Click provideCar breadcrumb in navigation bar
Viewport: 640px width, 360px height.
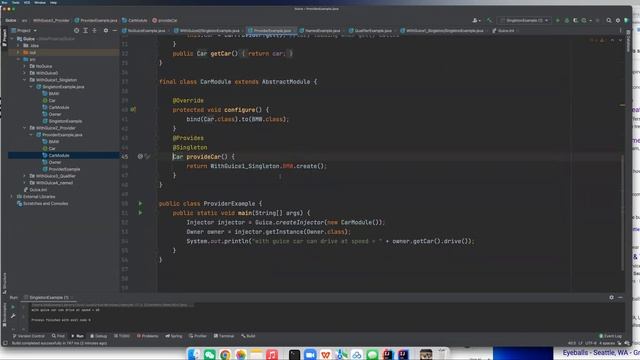coord(165,20)
